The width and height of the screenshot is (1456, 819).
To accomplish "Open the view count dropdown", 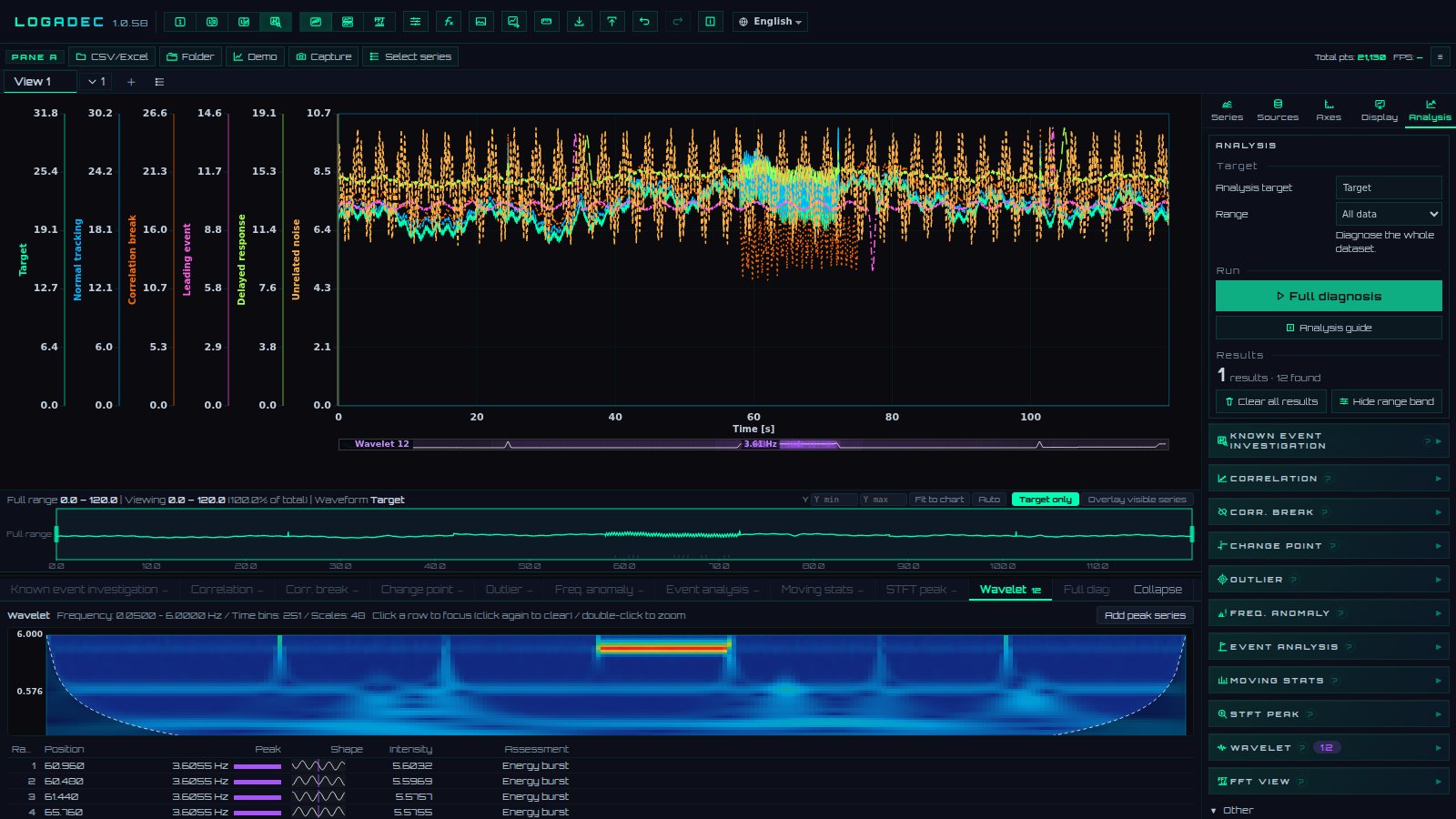I will click(x=96, y=82).
